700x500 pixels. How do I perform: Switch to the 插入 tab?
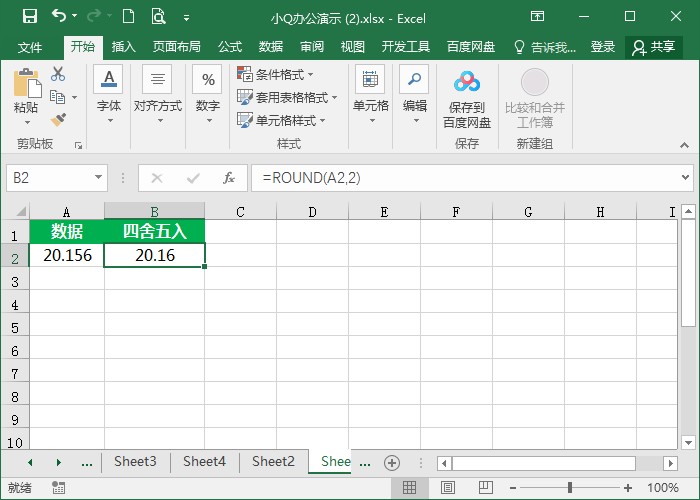tap(123, 47)
